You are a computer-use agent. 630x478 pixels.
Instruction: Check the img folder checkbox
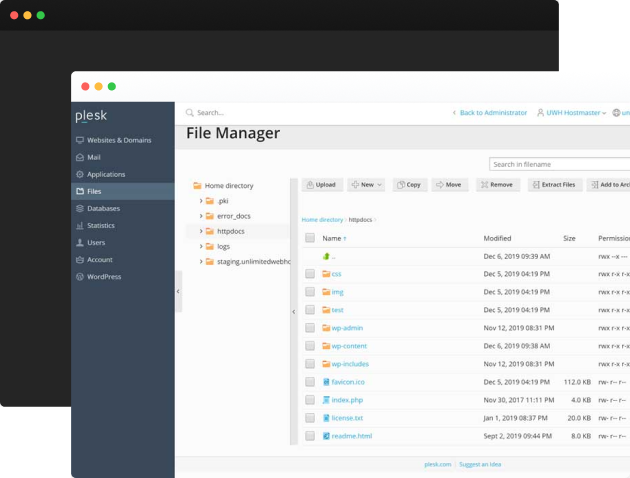tap(310, 292)
